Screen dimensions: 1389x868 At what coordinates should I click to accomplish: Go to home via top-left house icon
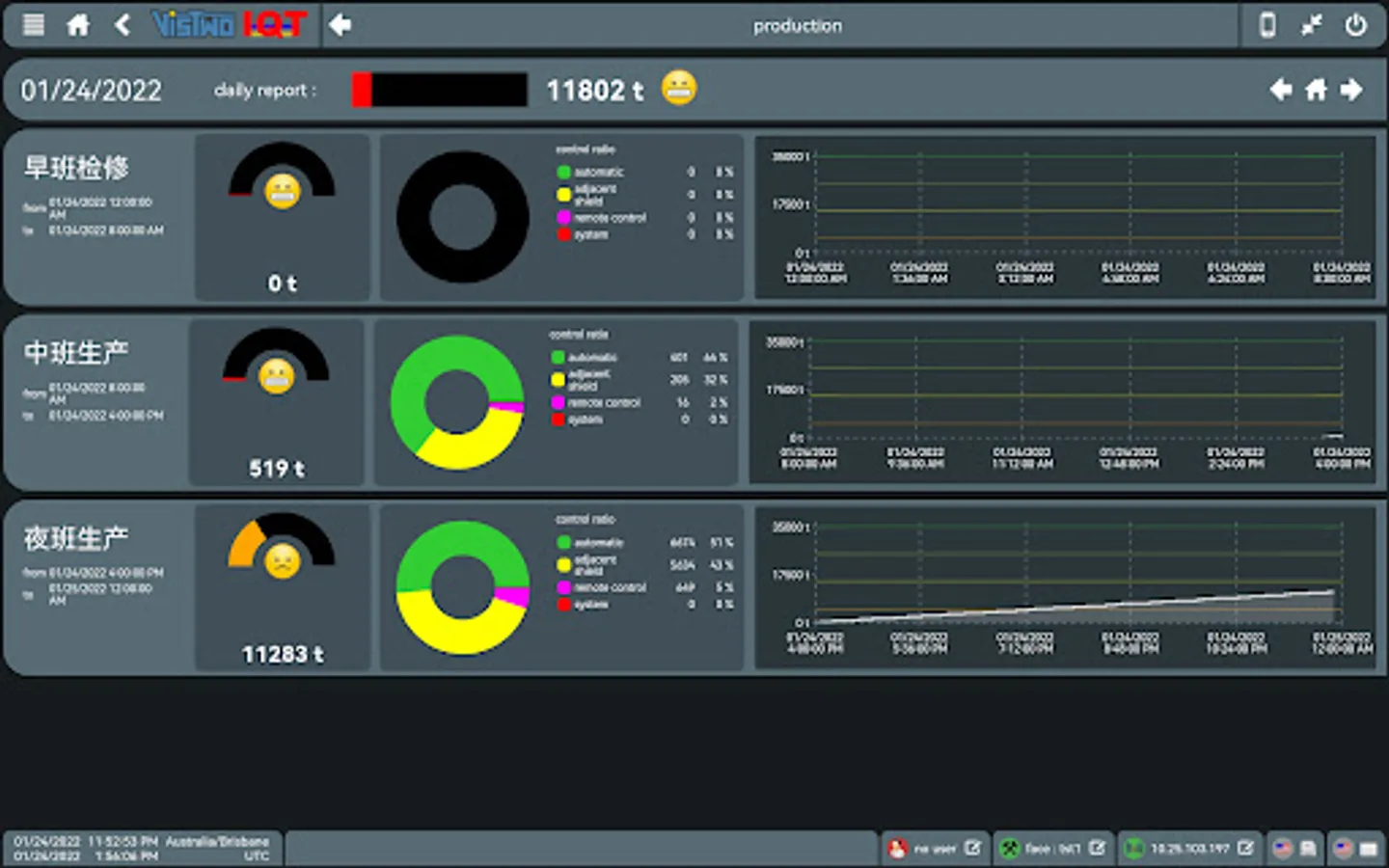[x=78, y=25]
